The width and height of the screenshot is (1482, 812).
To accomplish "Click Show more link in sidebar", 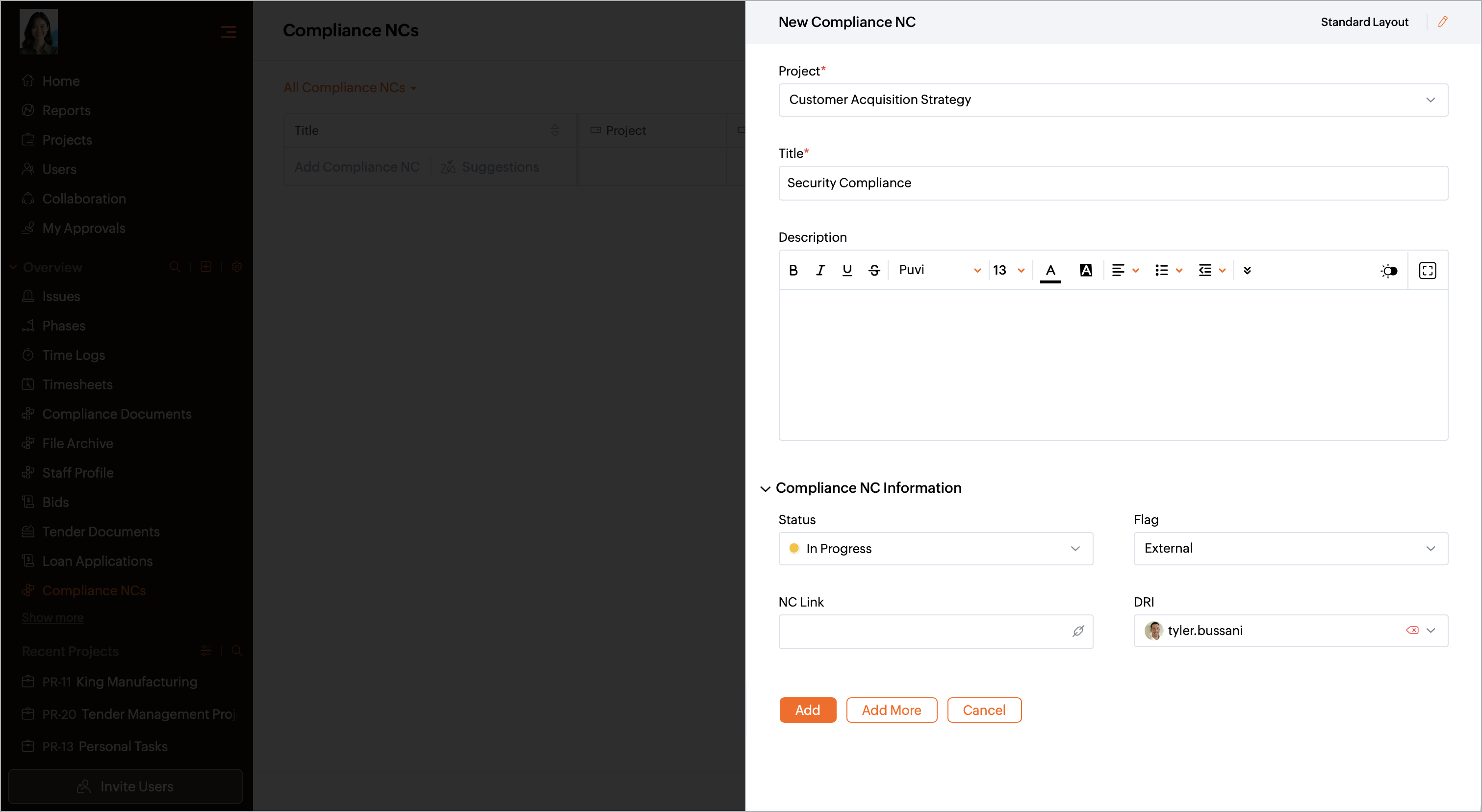I will tap(52, 618).
